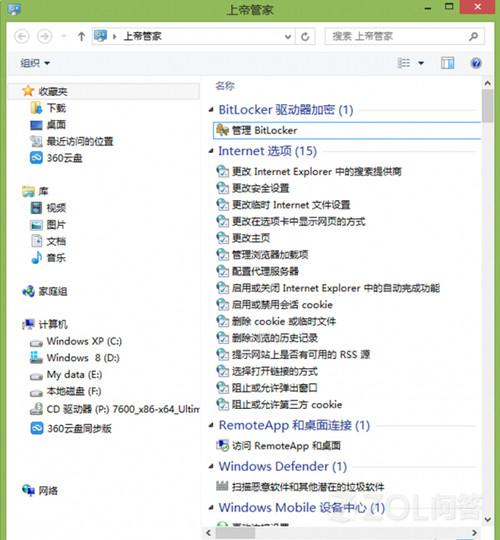Open the 更改安全设置 item
Screen dimensions: 500x540
[x=260, y=188]
